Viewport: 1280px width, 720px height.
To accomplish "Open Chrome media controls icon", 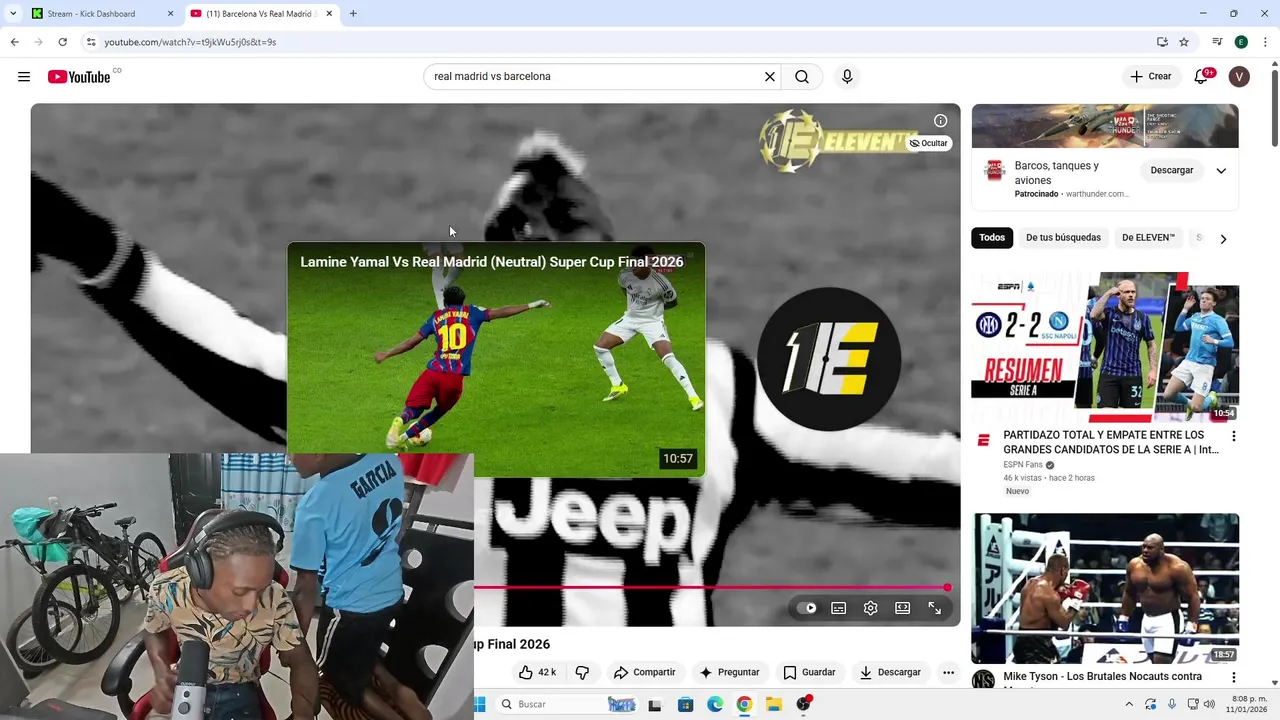I will pos(1217,42).
